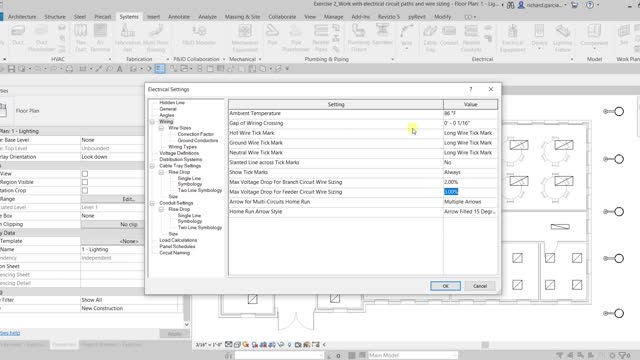Choose the Plumbing Fixture tool
This screenshot has width=640, height=360.
[x=358, y=38]
